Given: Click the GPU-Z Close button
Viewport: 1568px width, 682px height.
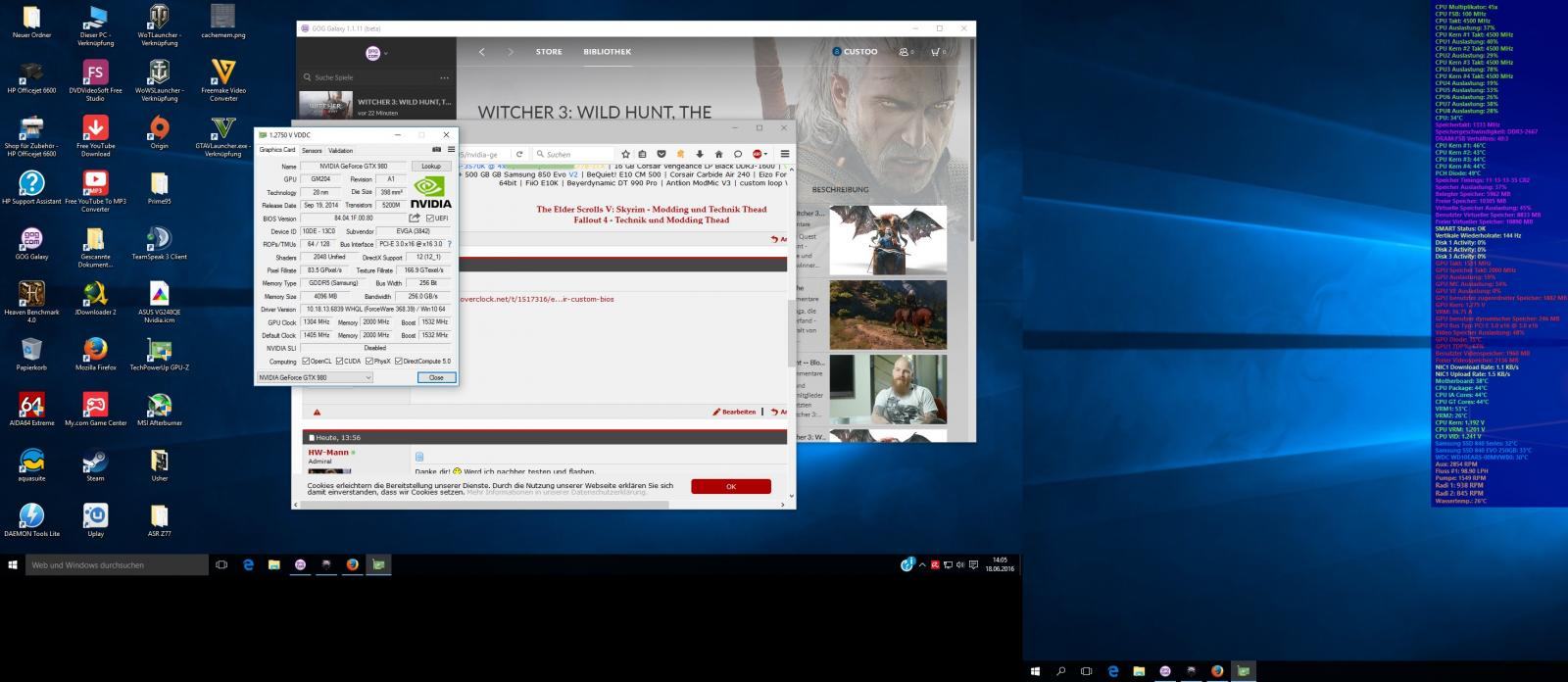Looking at the screenshot, I should [436, 377].
